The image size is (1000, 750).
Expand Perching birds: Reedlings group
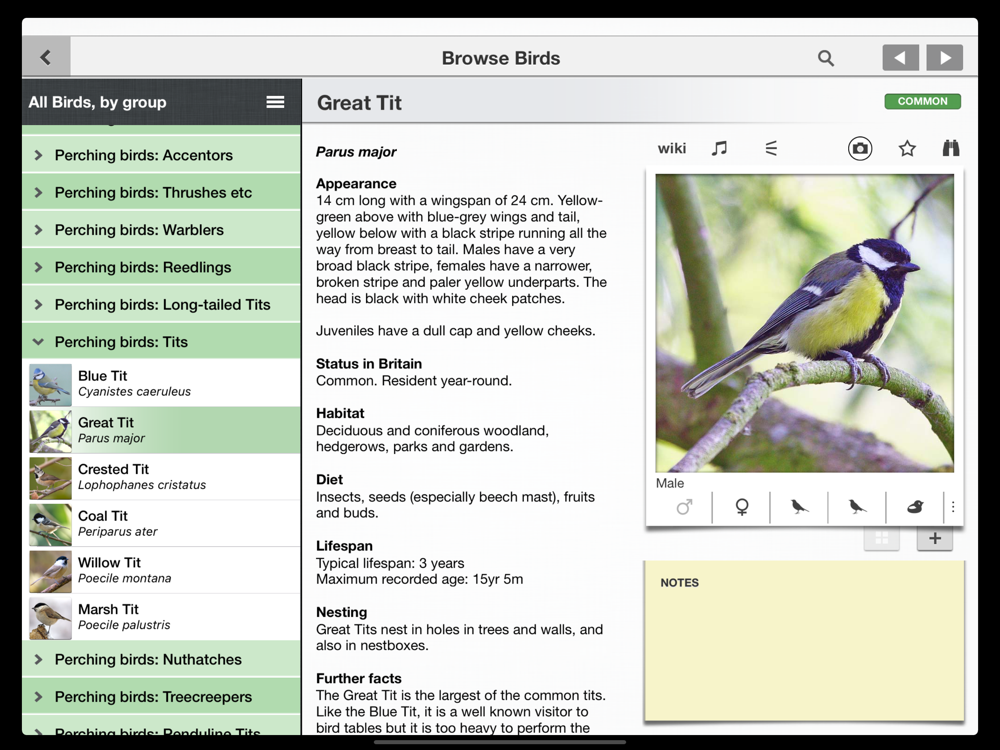click(161, 267)
